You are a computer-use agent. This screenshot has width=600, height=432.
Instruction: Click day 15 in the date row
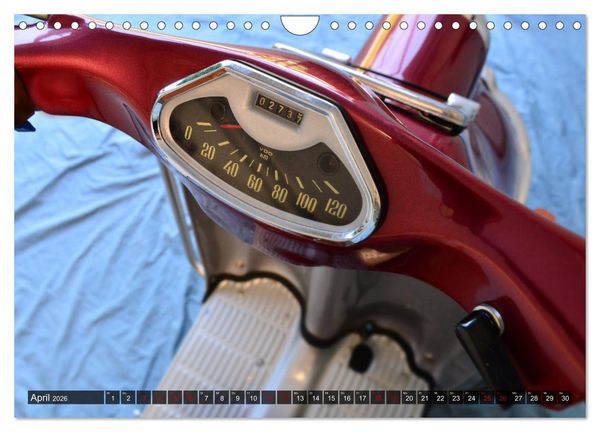(x=331, y=398)
